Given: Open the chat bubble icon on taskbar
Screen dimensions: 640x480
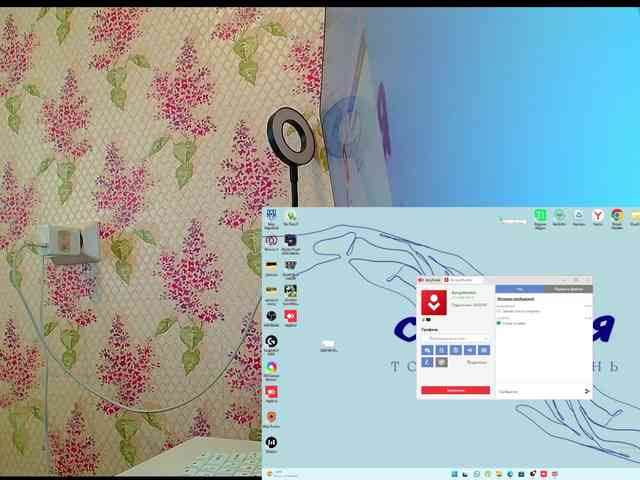Looking at the screenshot, I should pyautogui.click(x=477, y=474).
